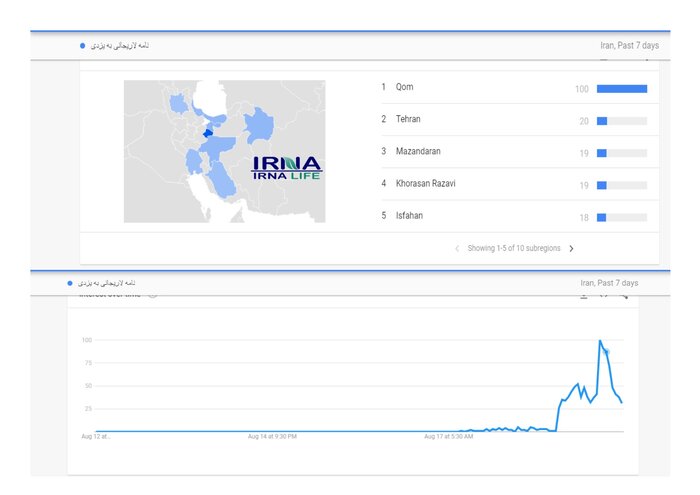700x495 pixels.
Task: Open the Isfahan subregion entry
Action: pyautogui.click(x=409, y=216)
